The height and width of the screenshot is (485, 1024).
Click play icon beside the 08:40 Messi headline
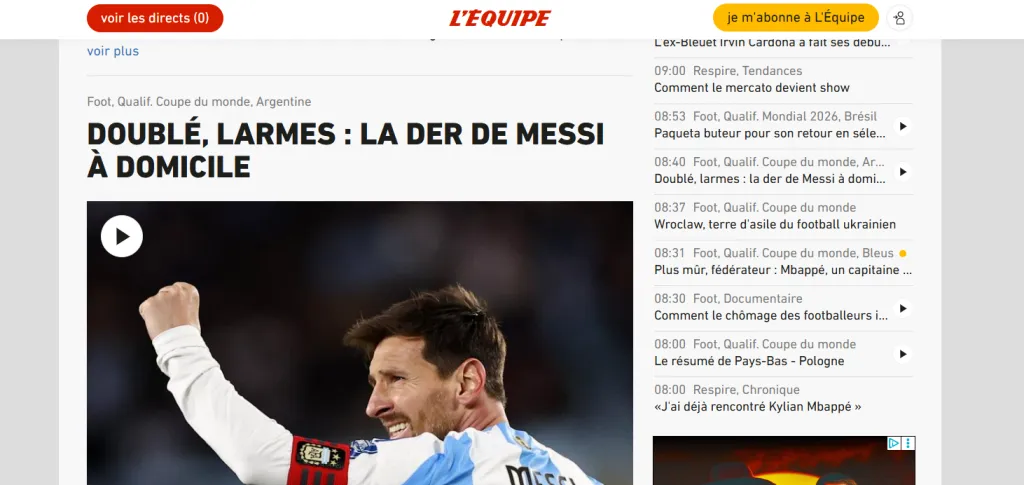(903, 172)
